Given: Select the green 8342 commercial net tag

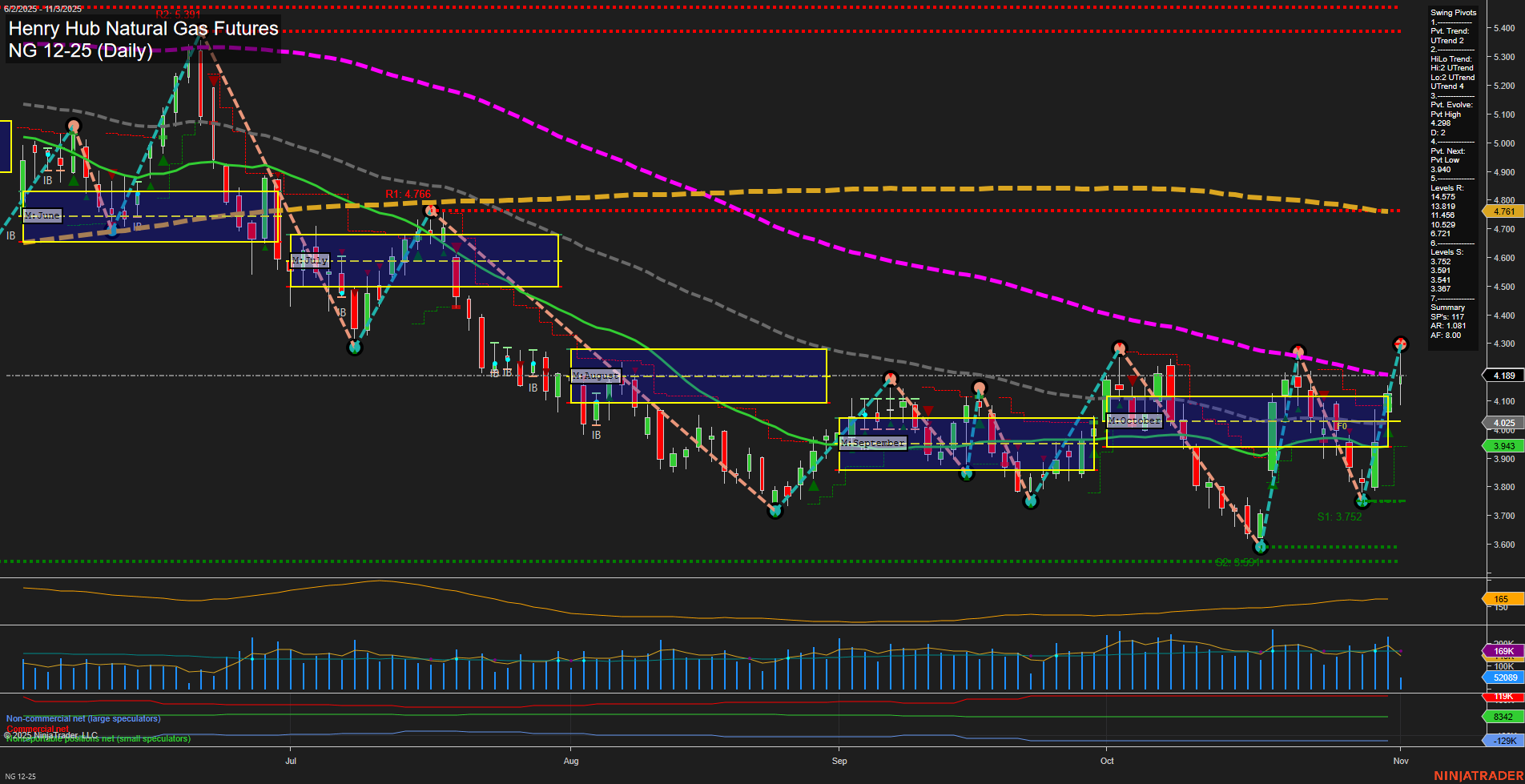Looking at the screenshot, I should 1503,716.
